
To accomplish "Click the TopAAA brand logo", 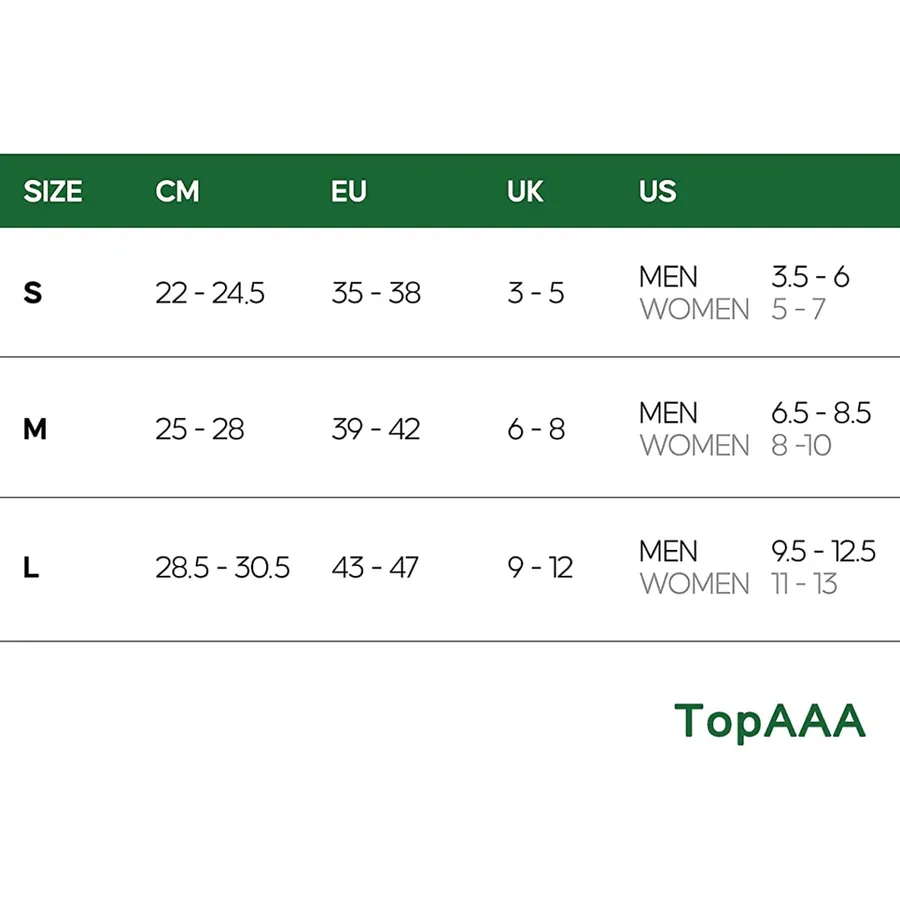I will 770,722.
